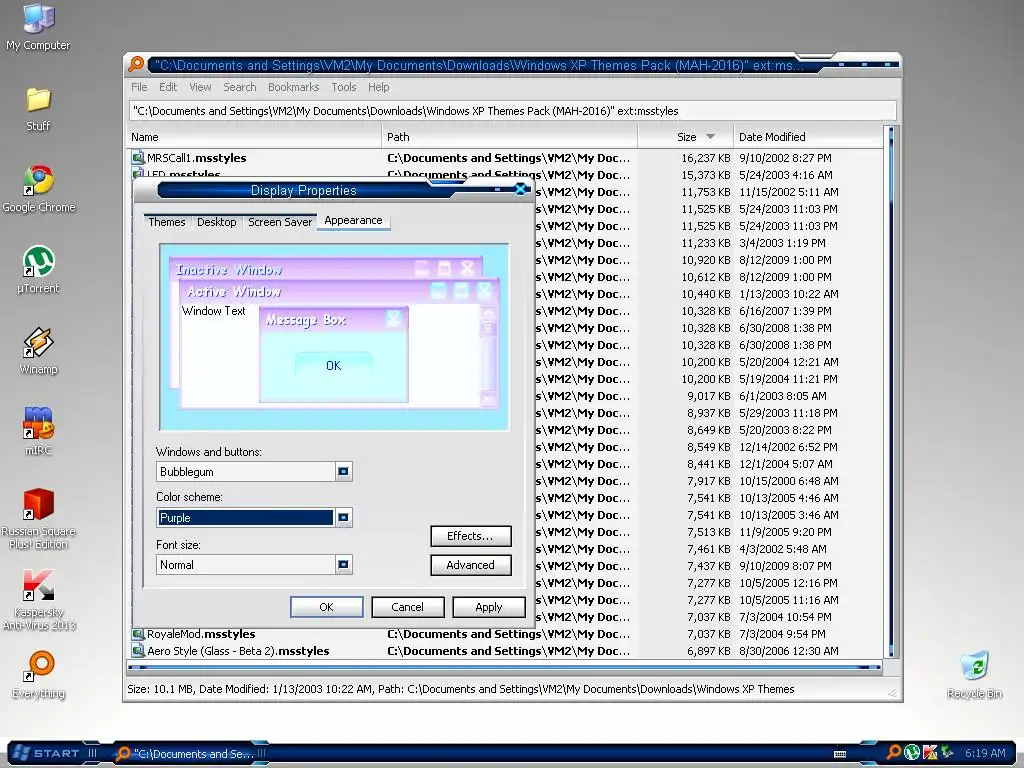Launch the Google Chrome desktop shortcut
Screen dimensions: 1024x768
tap(39, 189)
